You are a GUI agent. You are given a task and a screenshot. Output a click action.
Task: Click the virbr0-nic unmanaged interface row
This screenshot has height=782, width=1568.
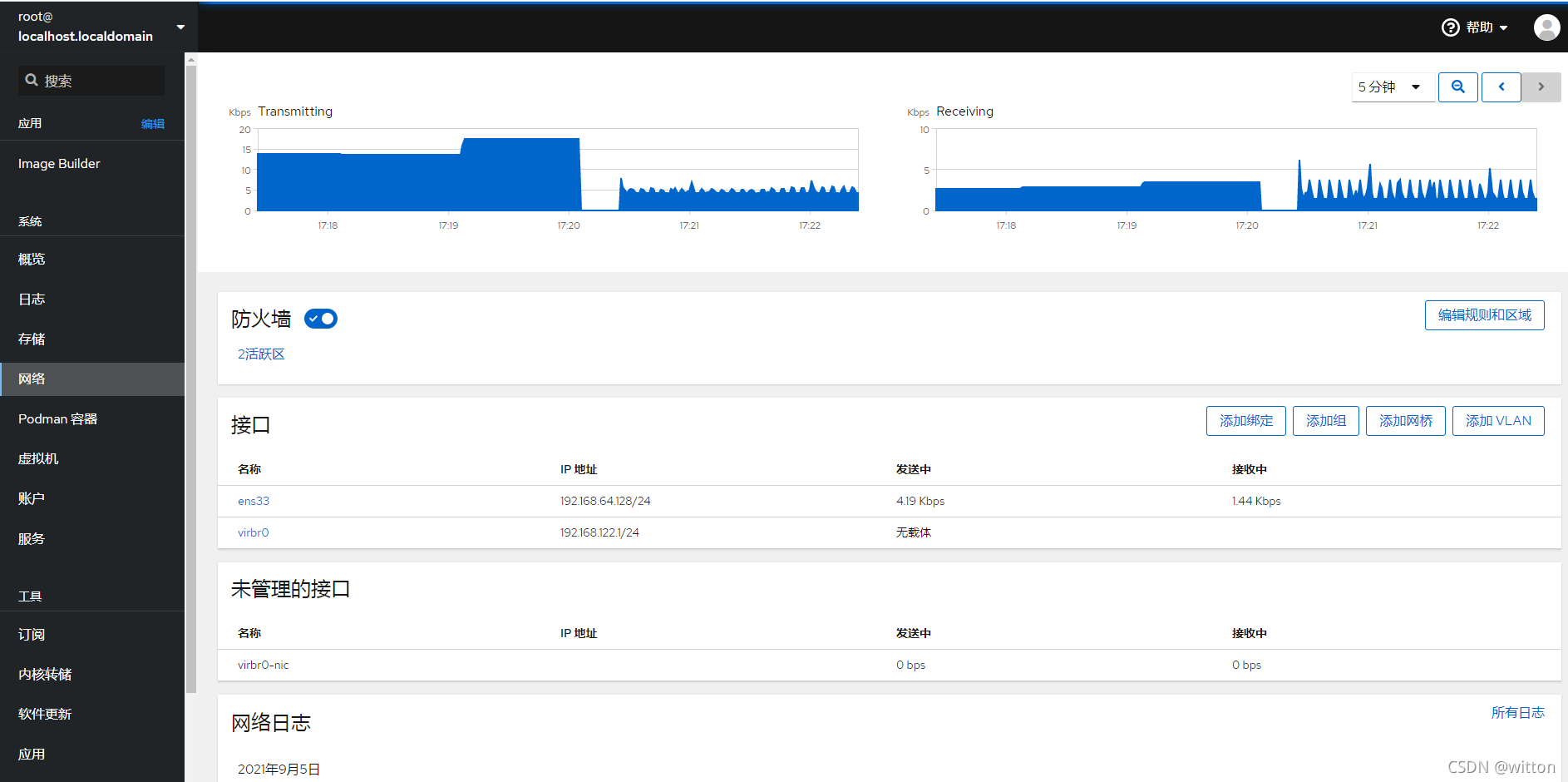889,666
